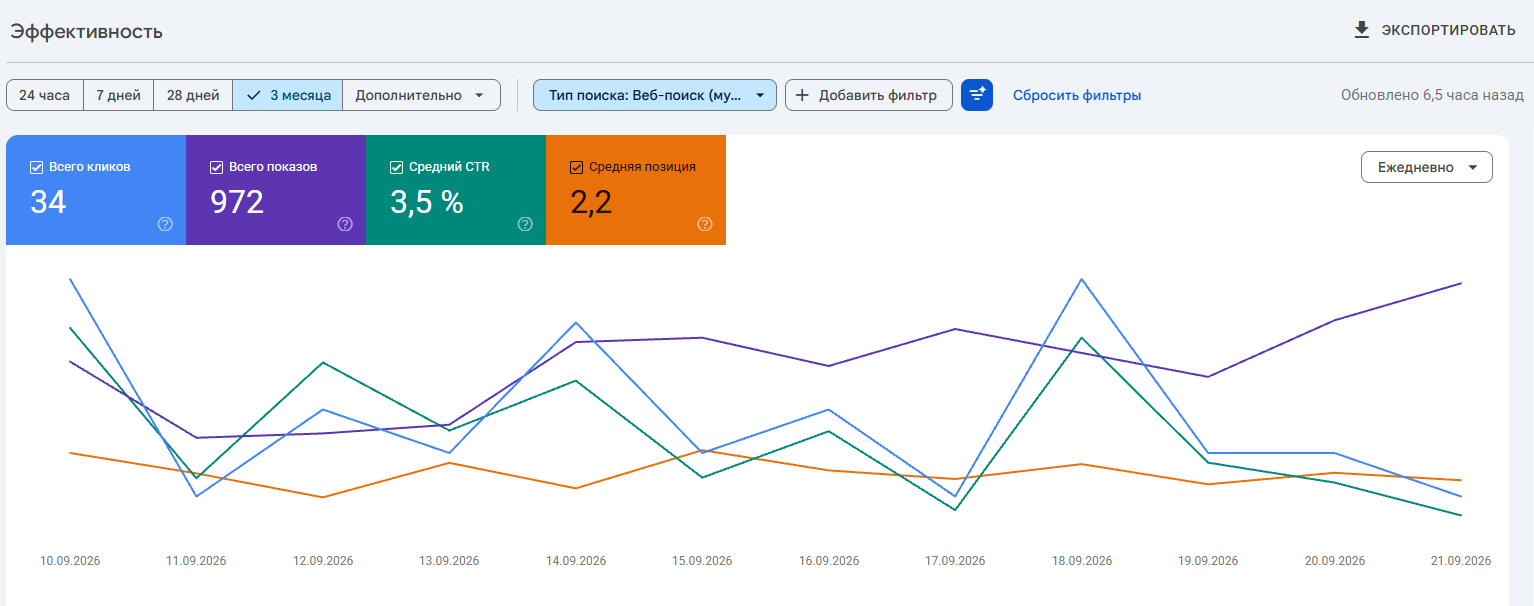
Task: Click the plus icon in Добавить фильтр
Action: [802, 95]
